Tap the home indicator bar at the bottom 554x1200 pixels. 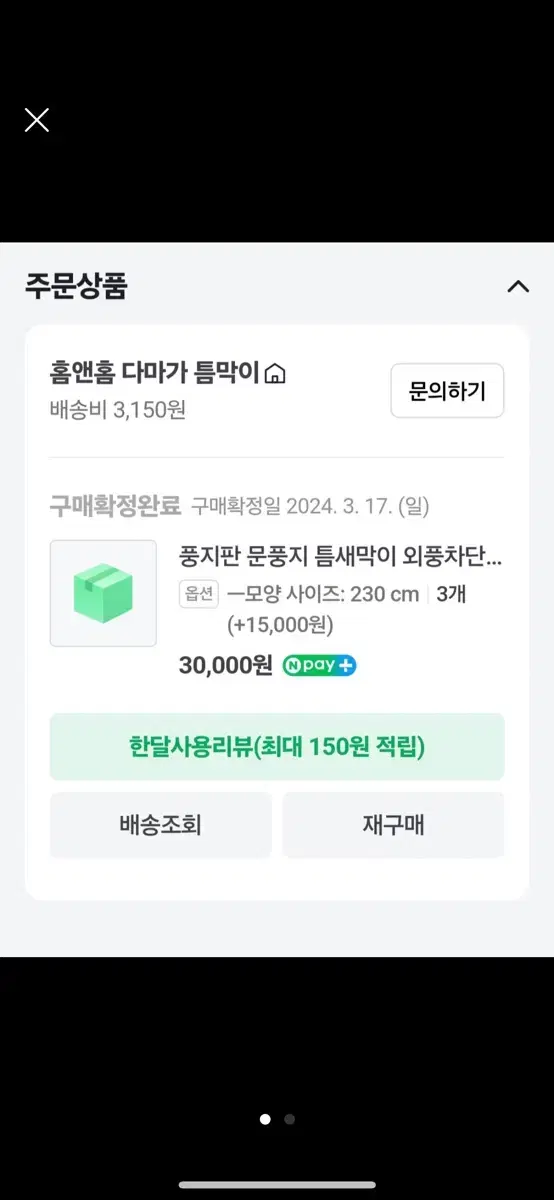click(277, 1185)
